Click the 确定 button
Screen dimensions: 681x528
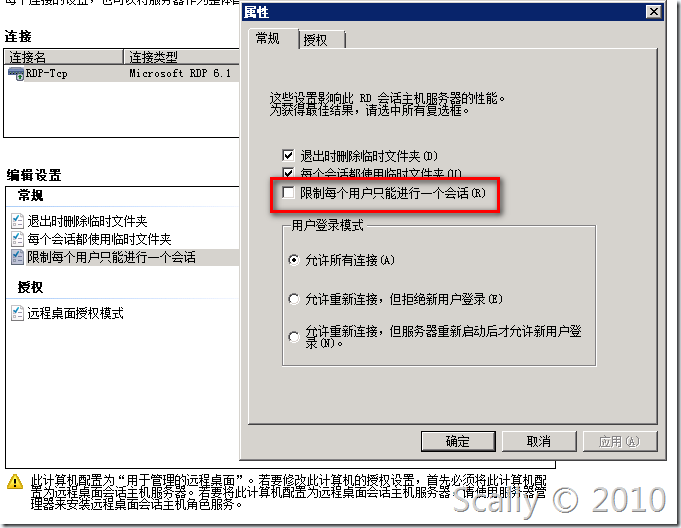point(458,442)
